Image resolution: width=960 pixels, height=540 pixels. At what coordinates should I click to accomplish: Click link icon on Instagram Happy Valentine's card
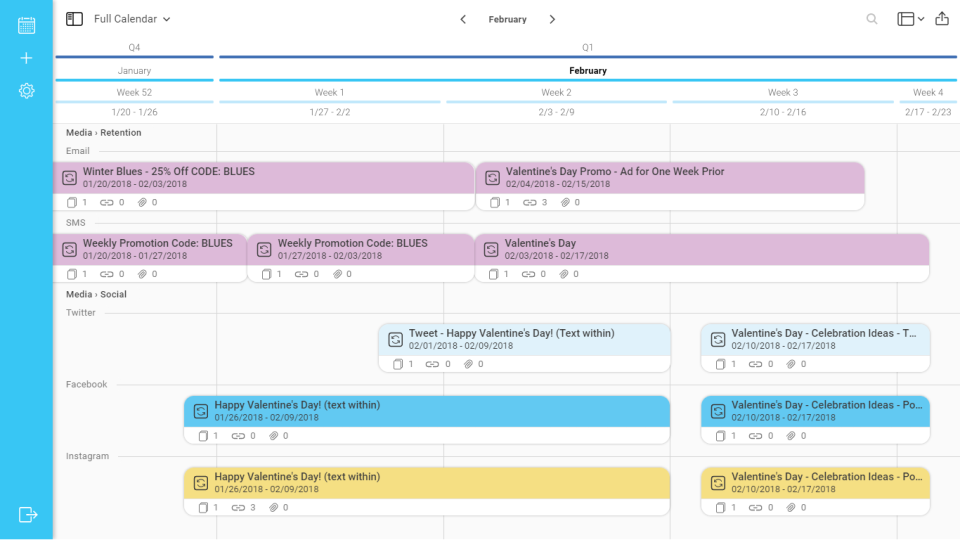click(238, 508)
